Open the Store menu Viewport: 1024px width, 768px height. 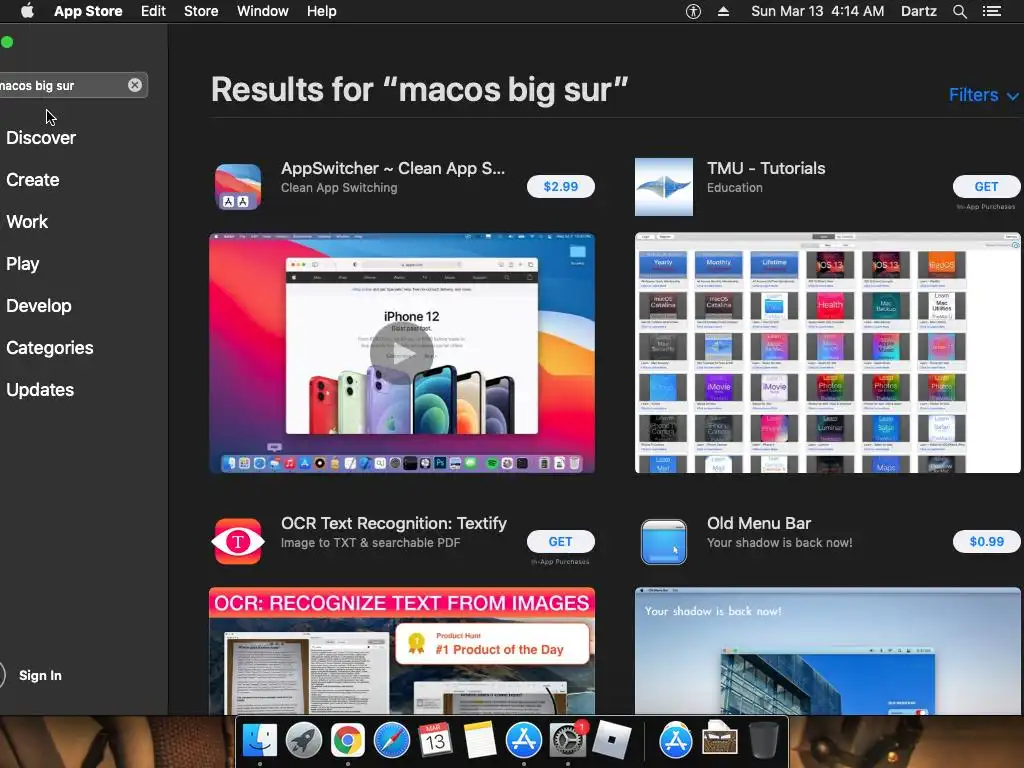[x=201, y=11]
